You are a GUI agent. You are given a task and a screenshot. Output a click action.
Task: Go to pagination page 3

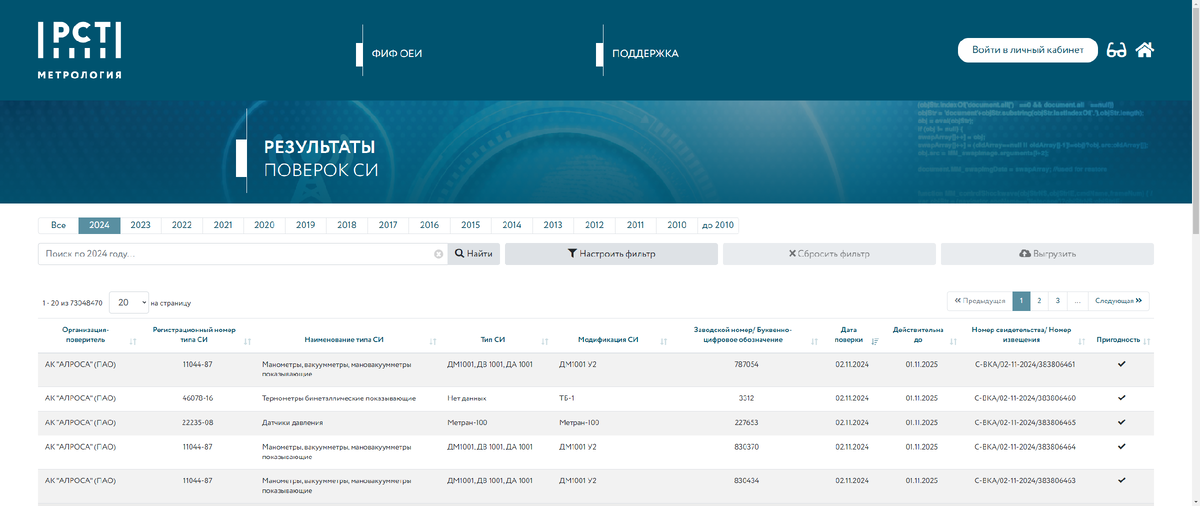click(1057, 300)
